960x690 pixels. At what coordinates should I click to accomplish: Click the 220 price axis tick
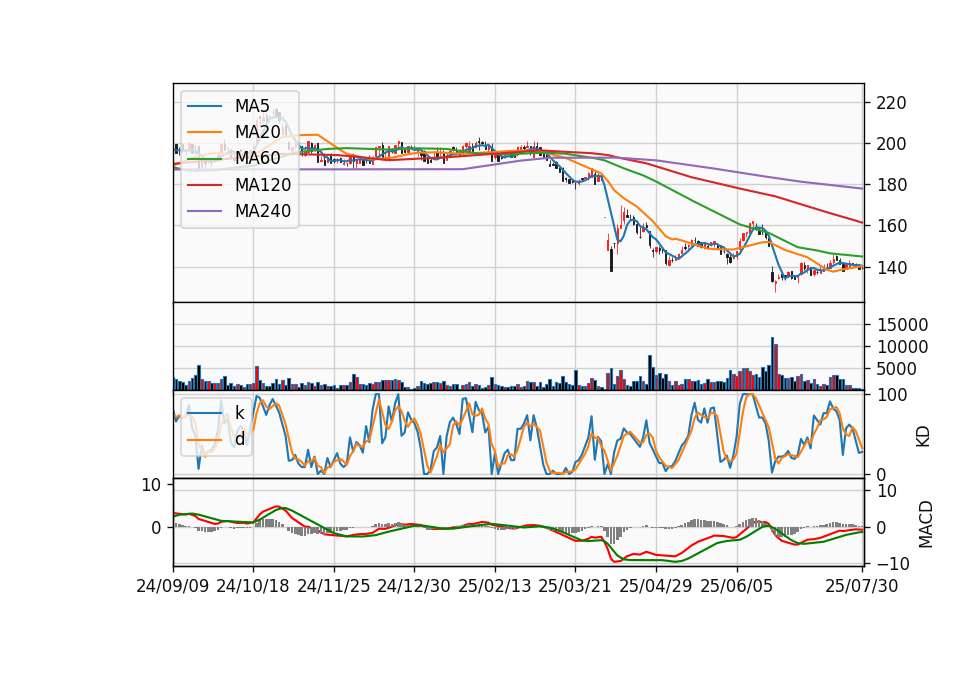891,103
